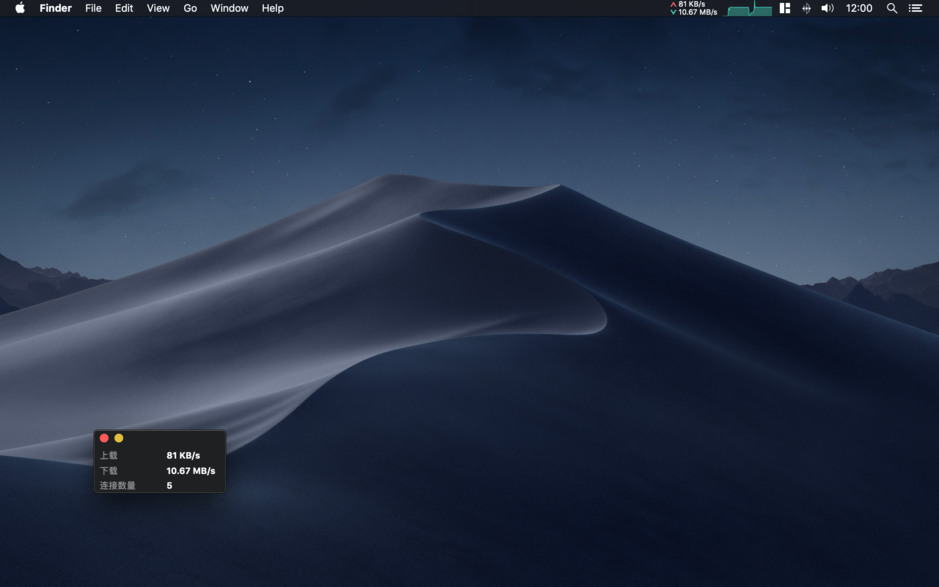Open the Edit menu

[x=123, y=8]
